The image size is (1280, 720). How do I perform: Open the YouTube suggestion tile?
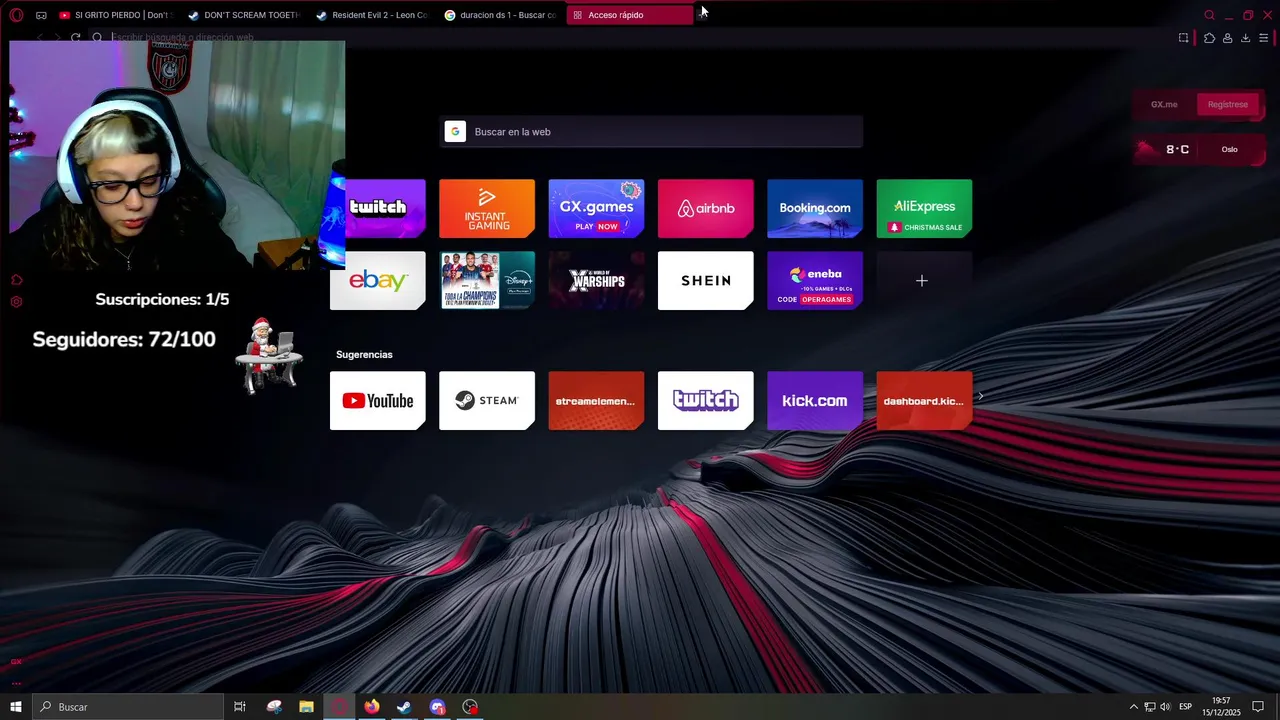click(x=378, y=400)
